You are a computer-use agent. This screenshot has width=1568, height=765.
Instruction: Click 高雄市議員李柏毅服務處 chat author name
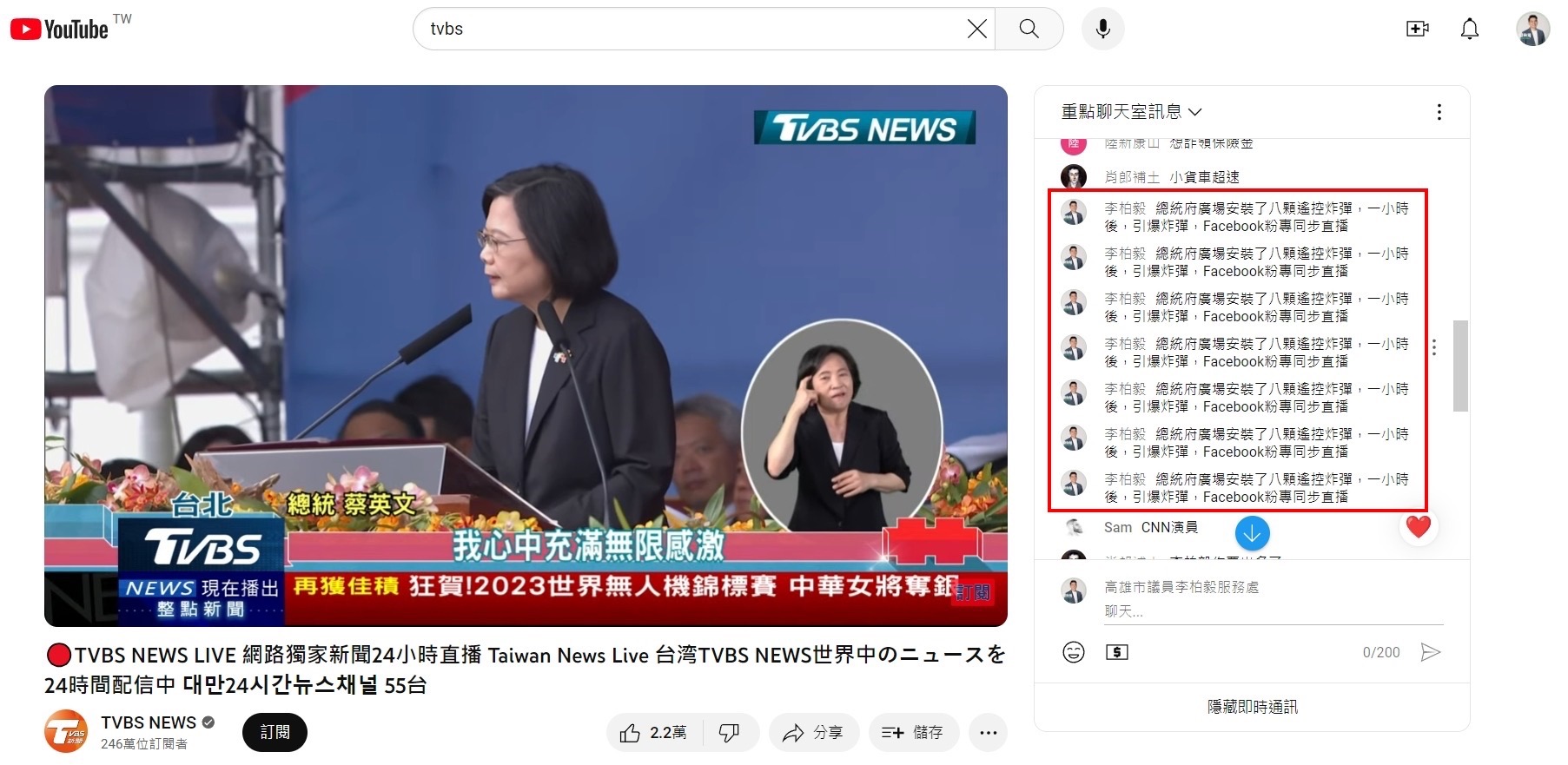click(1181, 587)
